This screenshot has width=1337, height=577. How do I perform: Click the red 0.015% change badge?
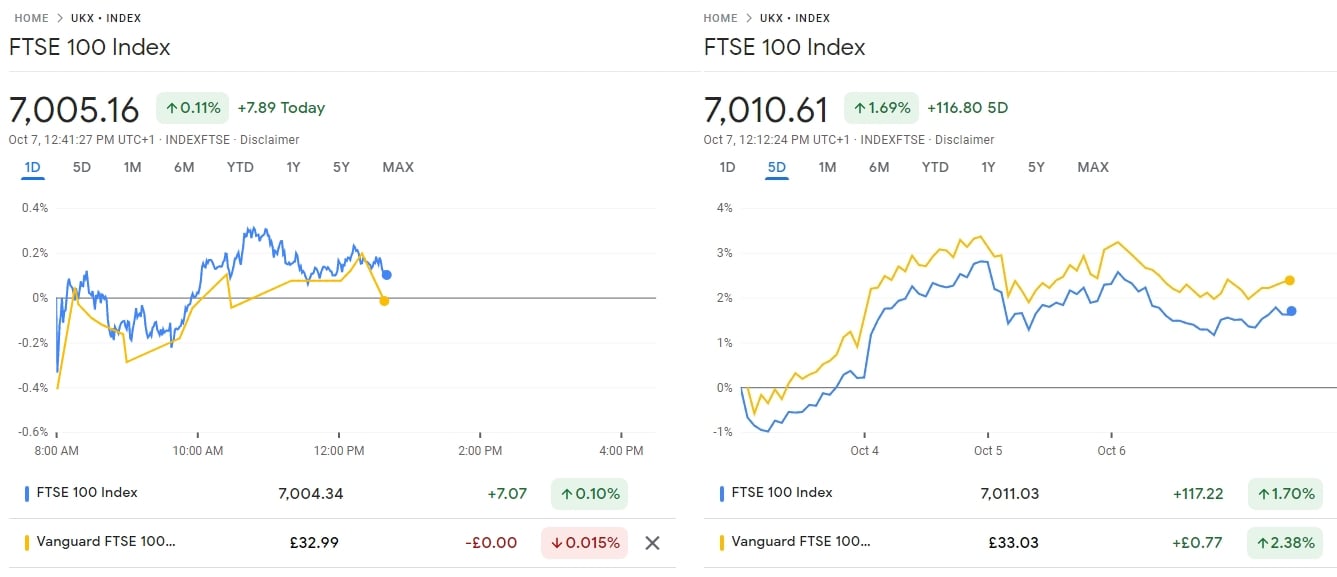584,543
